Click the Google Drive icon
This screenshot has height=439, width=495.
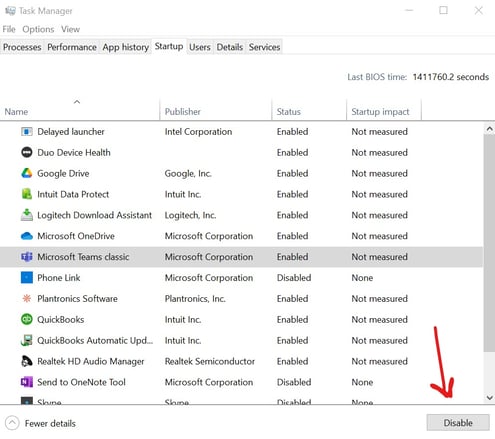(x=27, y=173)
